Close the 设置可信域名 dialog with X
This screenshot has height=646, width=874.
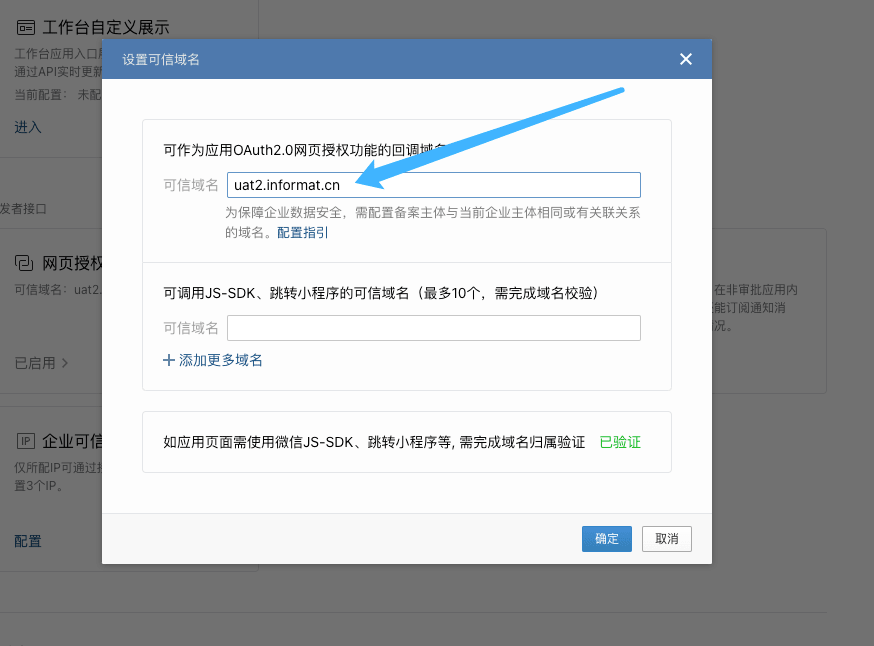pos(685,59)
